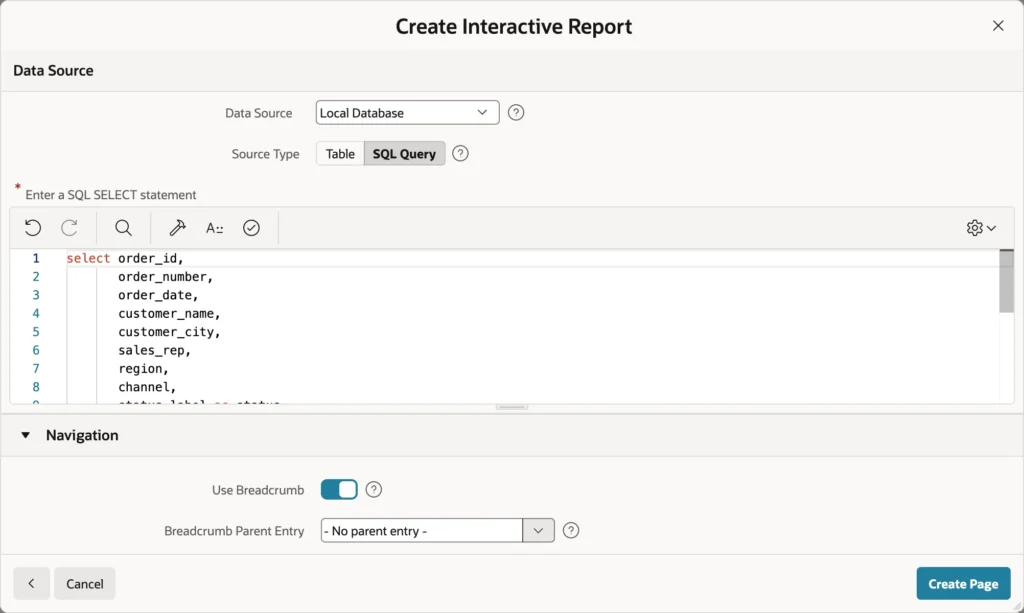Show help for Data Source field
The height and width of the screenshot is (613, 1024).
[x=516, y=113]
